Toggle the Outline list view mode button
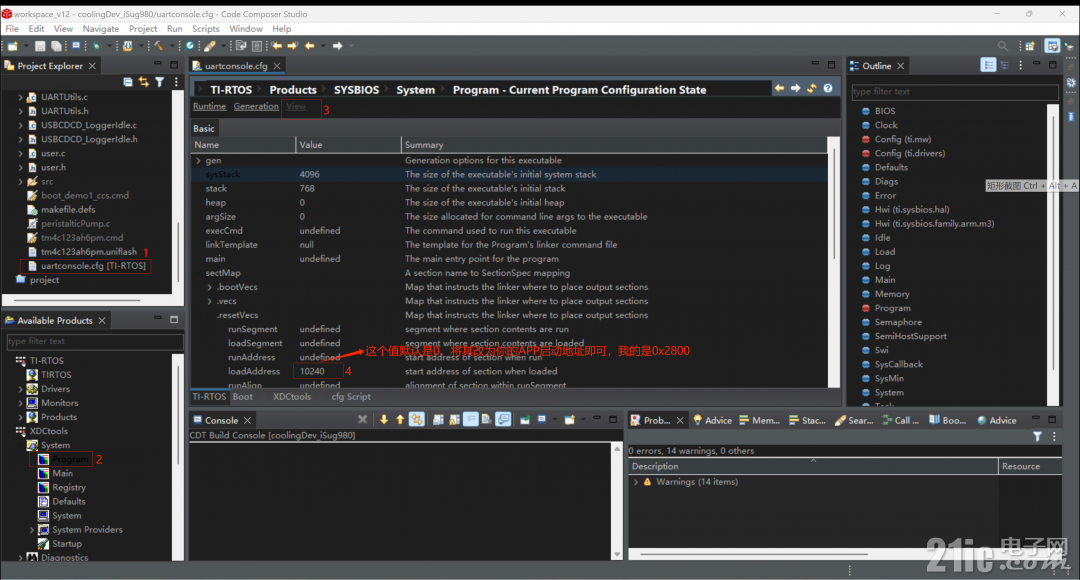The image size is (1080, 580). click(988, 65)
